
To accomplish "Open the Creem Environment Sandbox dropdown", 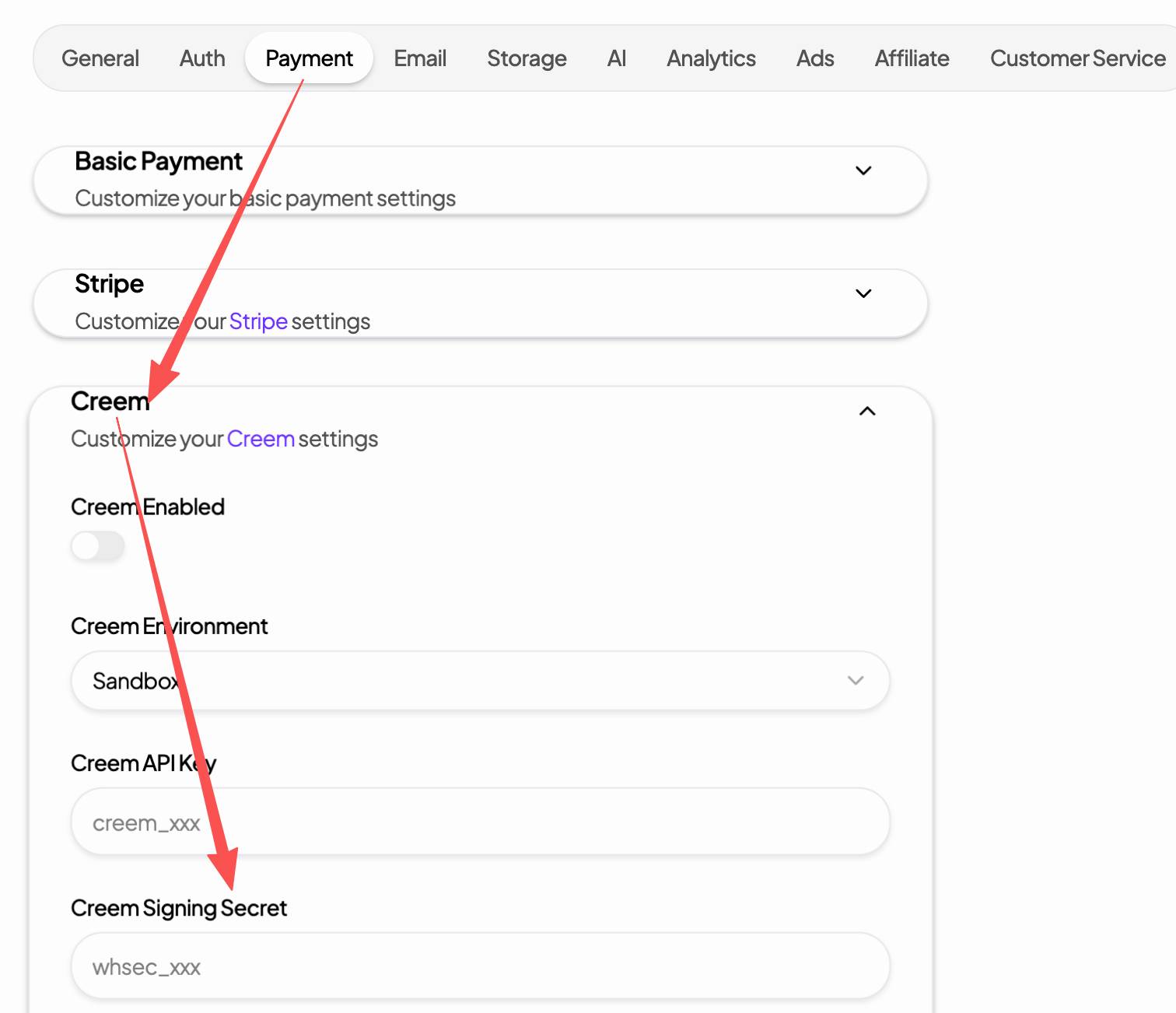I will click(480, 681).
